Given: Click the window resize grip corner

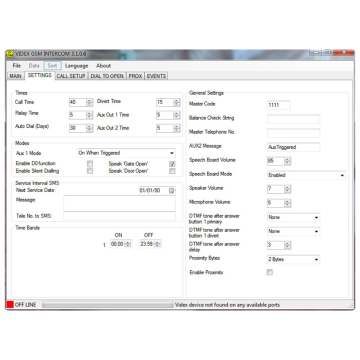Looking at the screenshot, I should (351, 305).
